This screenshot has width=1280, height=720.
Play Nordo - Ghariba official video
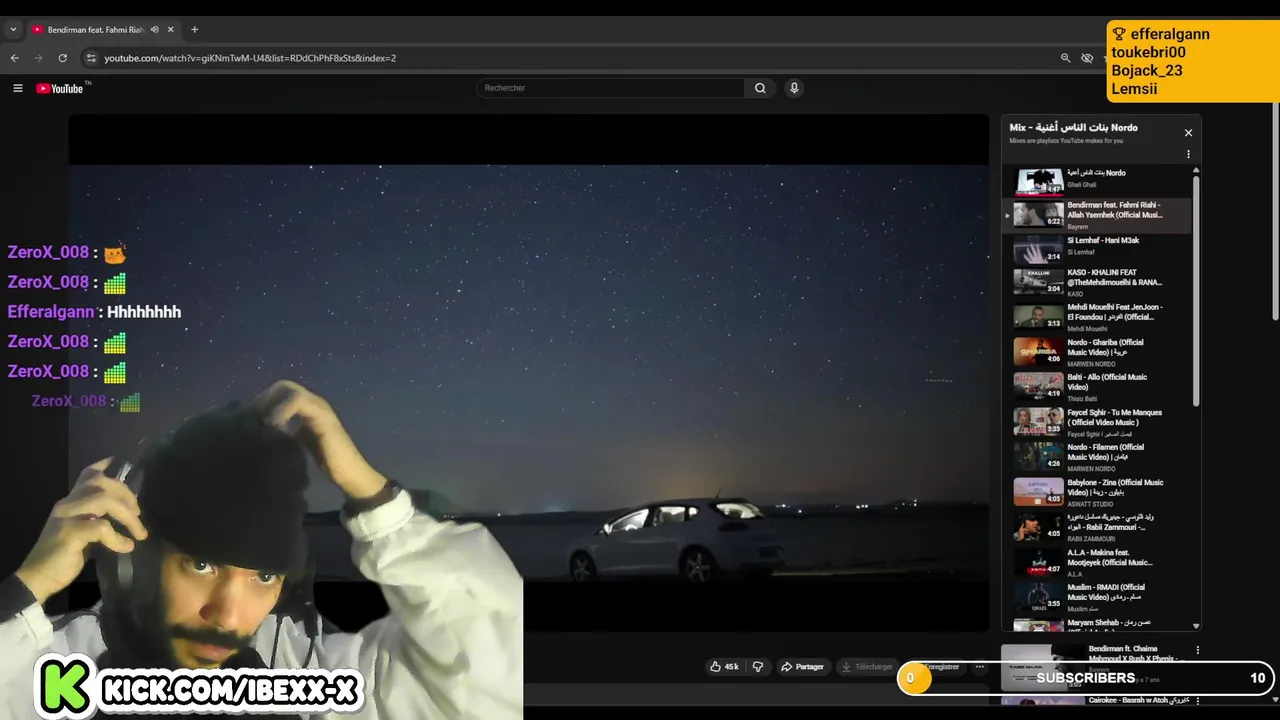[x=1096, y=352]
